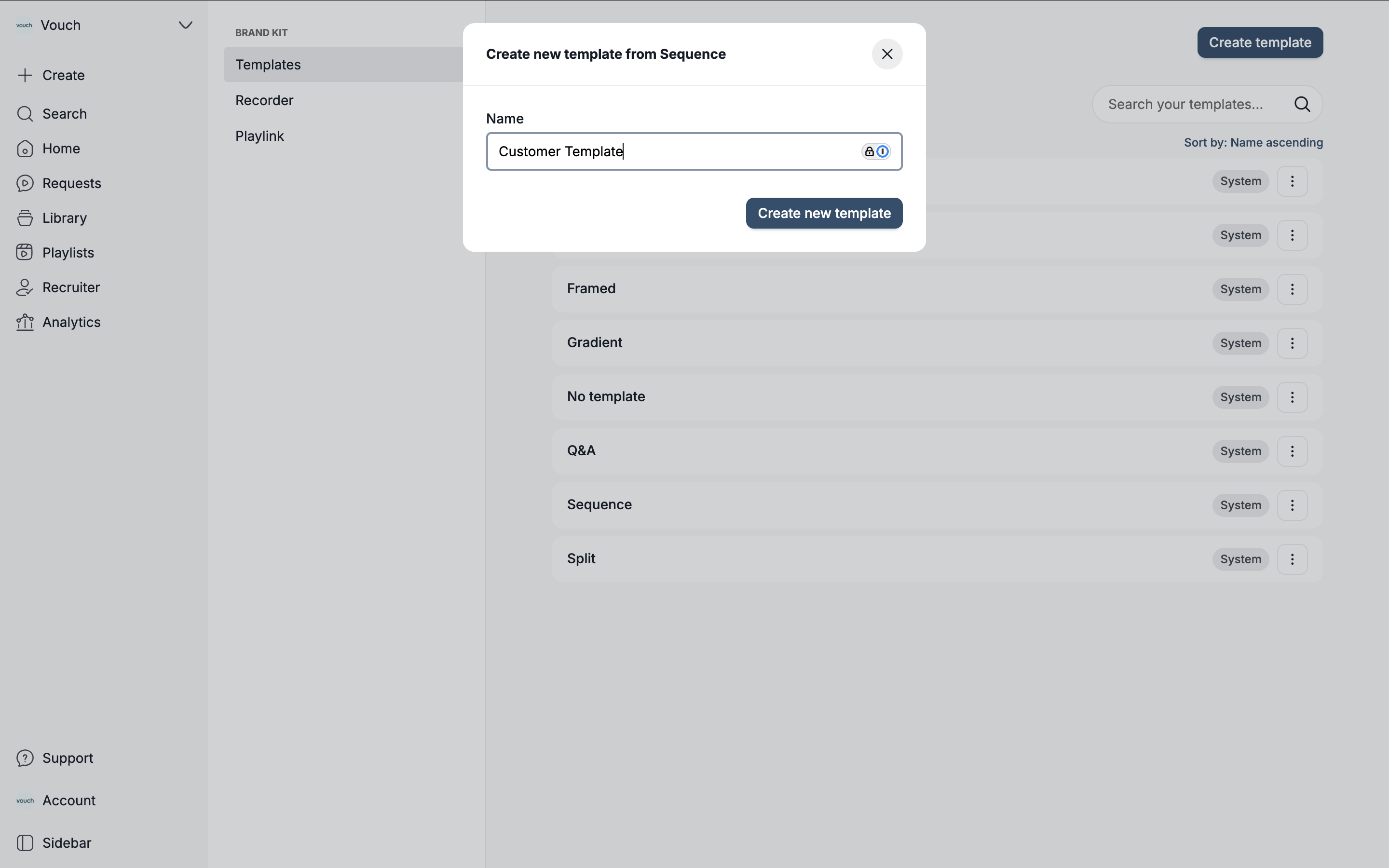
Task: Click the Q&A template name
Action: [x=582, y=450]
